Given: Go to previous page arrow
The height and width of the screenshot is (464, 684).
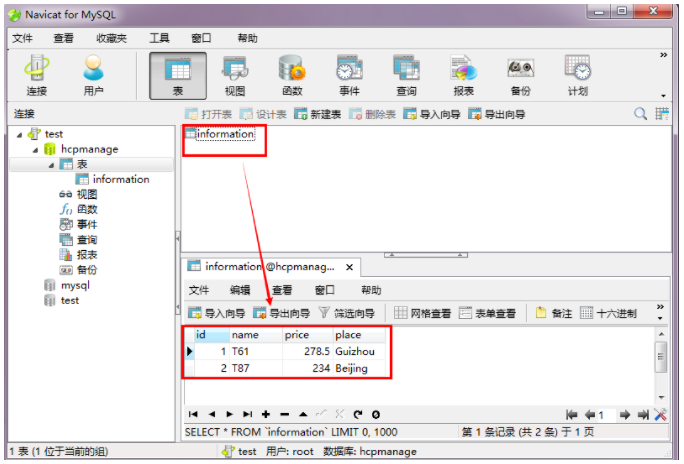Looking at the screenshot, I should pos(590,415).
